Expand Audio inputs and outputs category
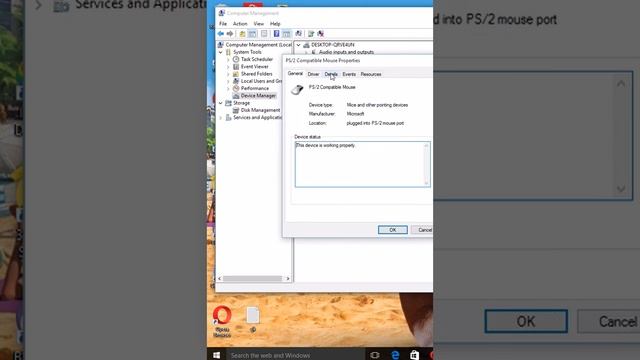 pyautogui.click(x=306, y=52)
